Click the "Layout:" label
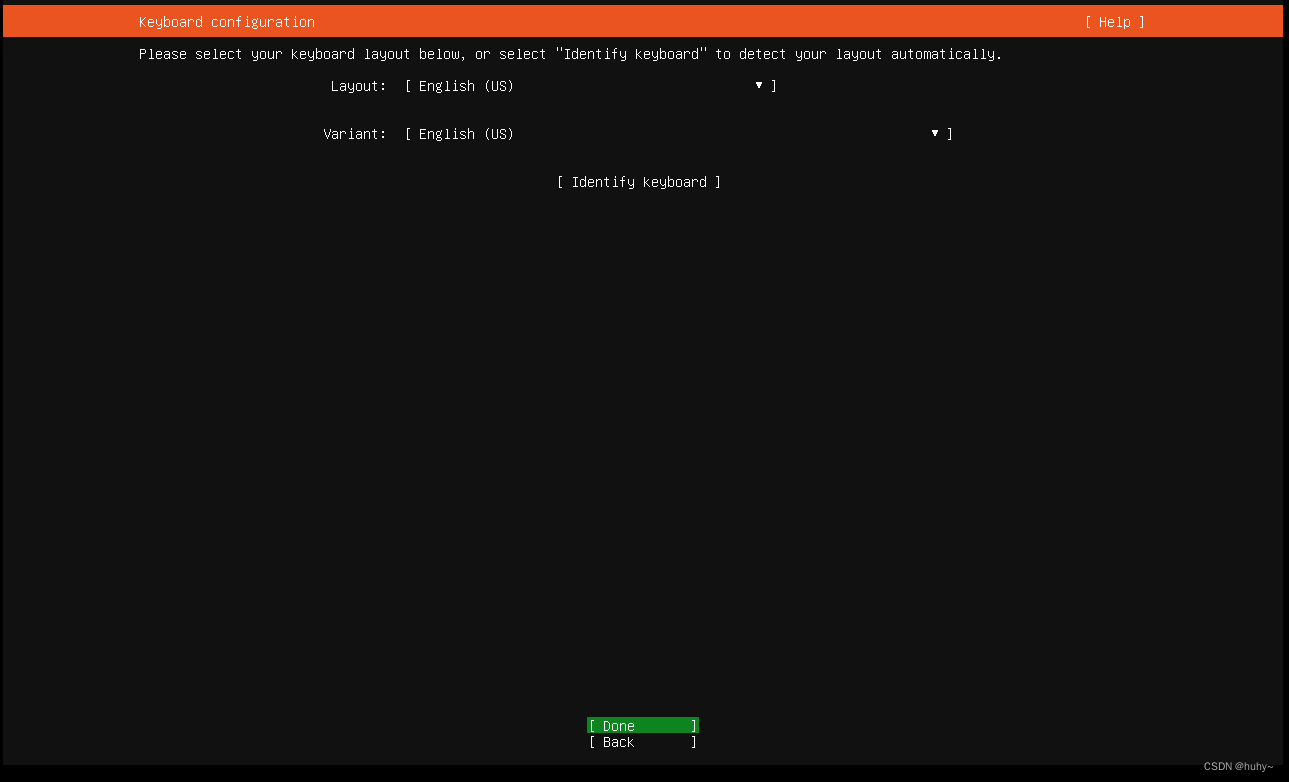Screen dimensions: 1289x782 (x=358, y=86)
